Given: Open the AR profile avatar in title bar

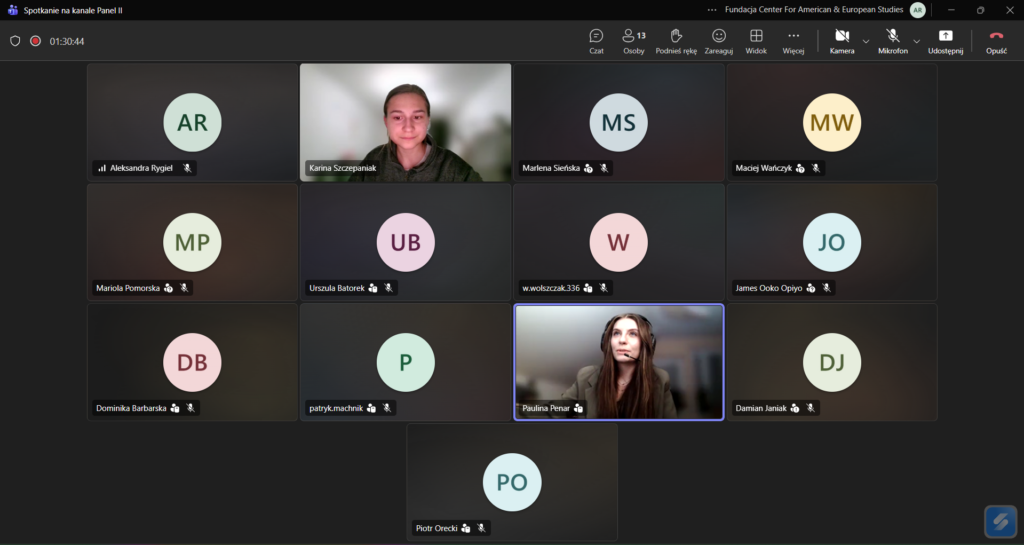Looking at the screenshot, I should [917, 10].
